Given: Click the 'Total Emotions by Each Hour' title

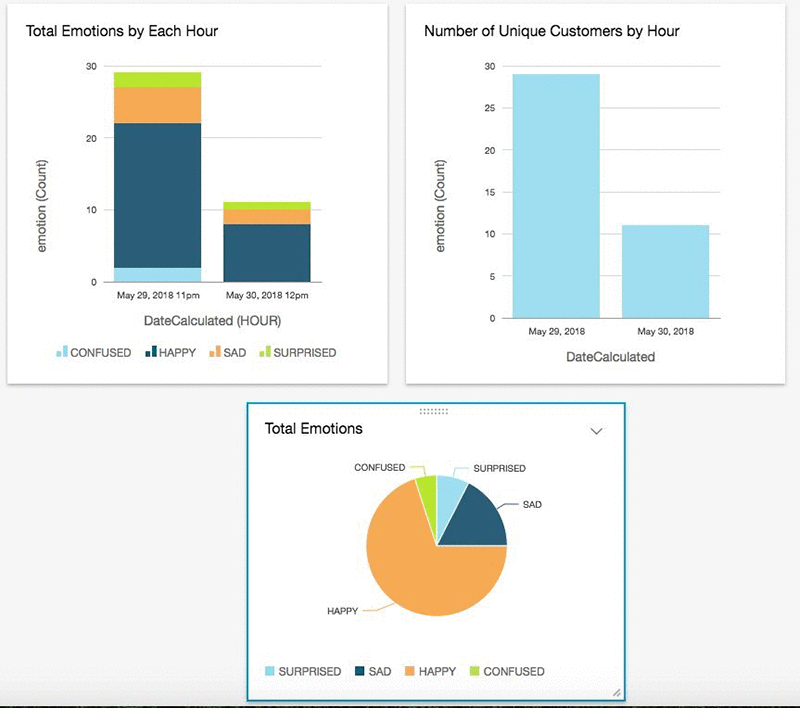Looking at the screenshot, I should click(122, 31).
